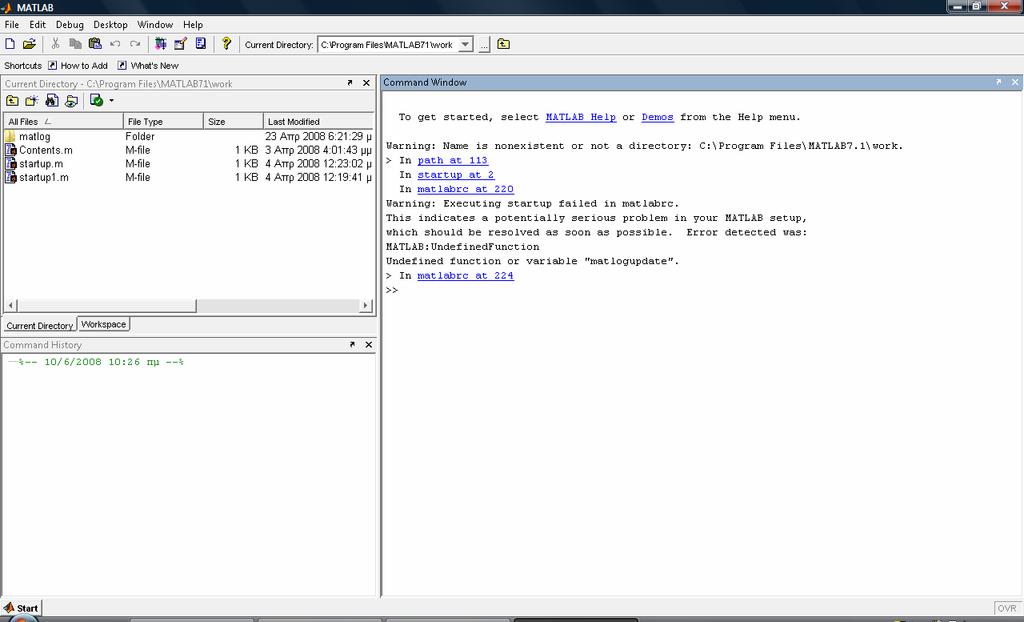1024x622 pixels.
Task: Create a new M-file from toolbar
Action: [x=10, y=44]
